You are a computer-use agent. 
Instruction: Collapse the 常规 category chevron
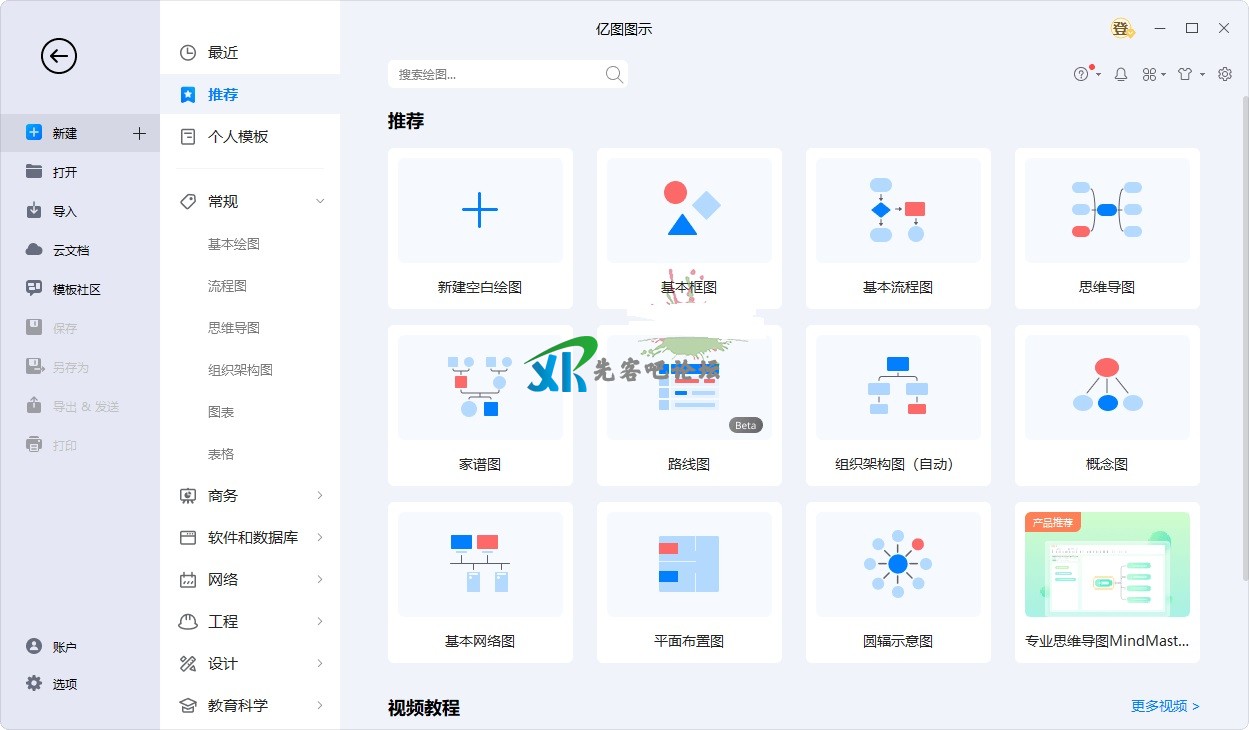coord(320,202)
